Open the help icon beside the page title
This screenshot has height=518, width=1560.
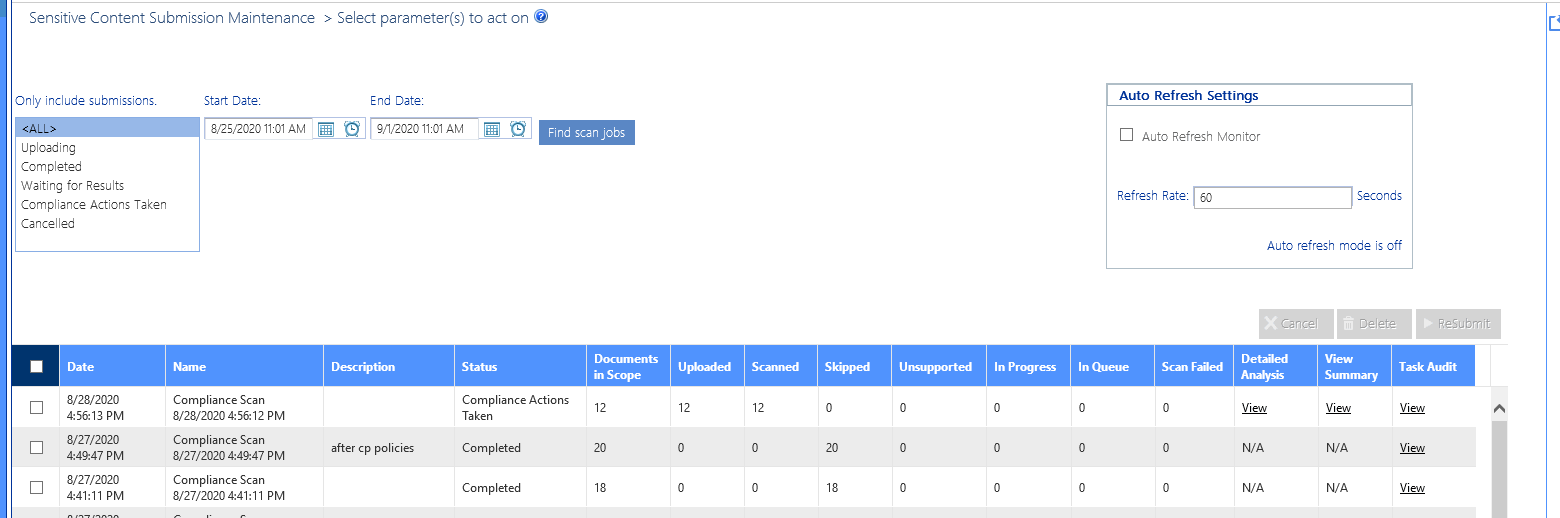(541, 17)
